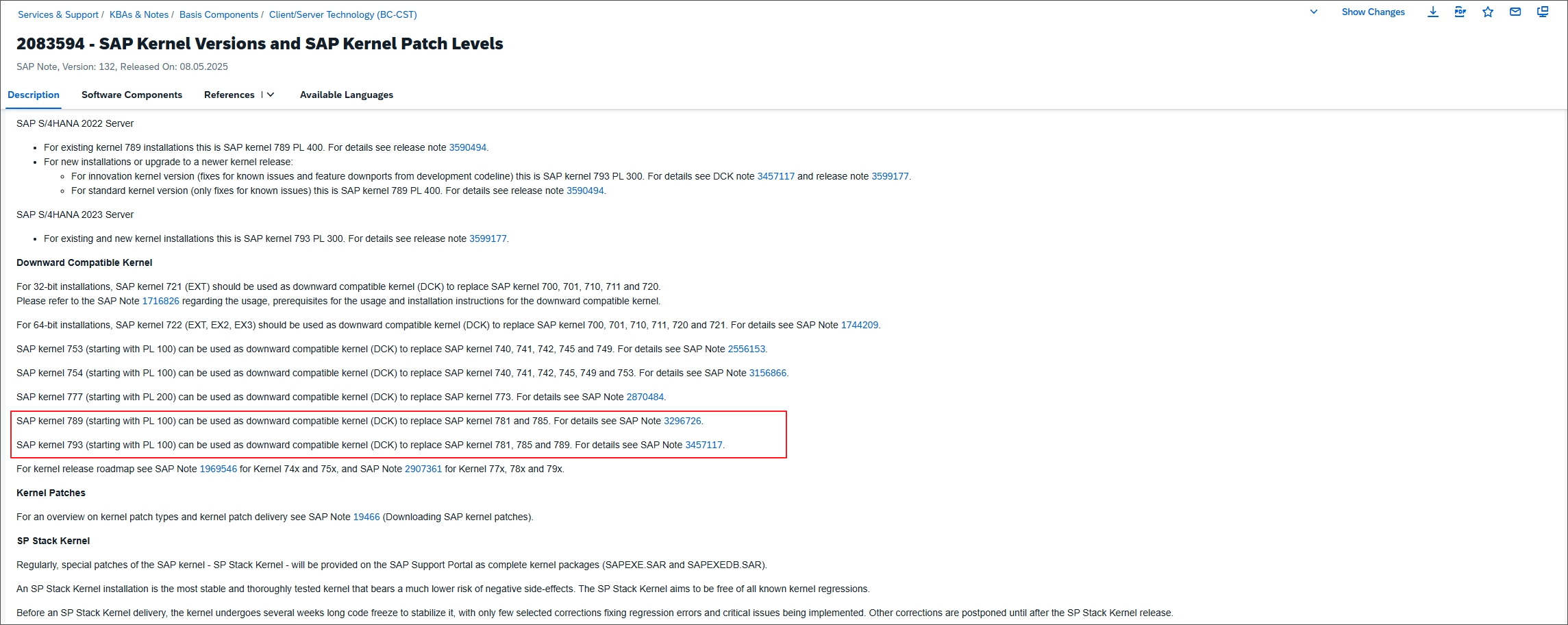This screenshot has height=625, width=1568.
Task: Open SAP Note 1744209 for kernel 722
Action: 860,325
